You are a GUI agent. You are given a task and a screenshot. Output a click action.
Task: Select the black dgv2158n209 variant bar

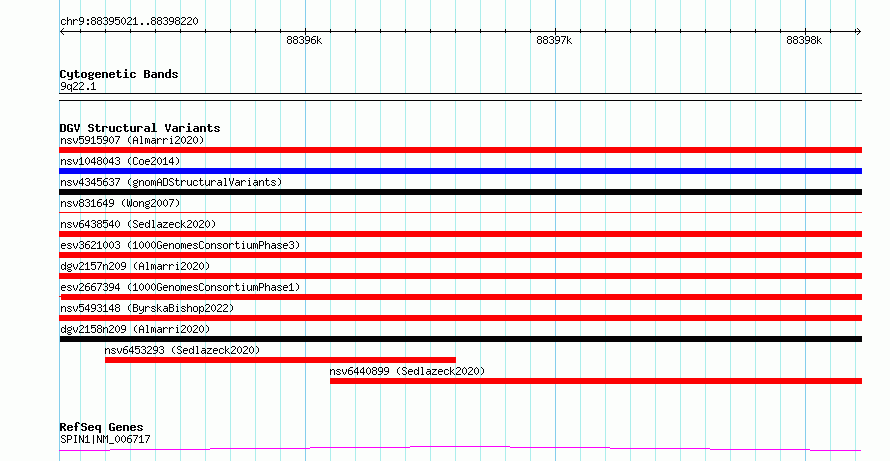461,339
